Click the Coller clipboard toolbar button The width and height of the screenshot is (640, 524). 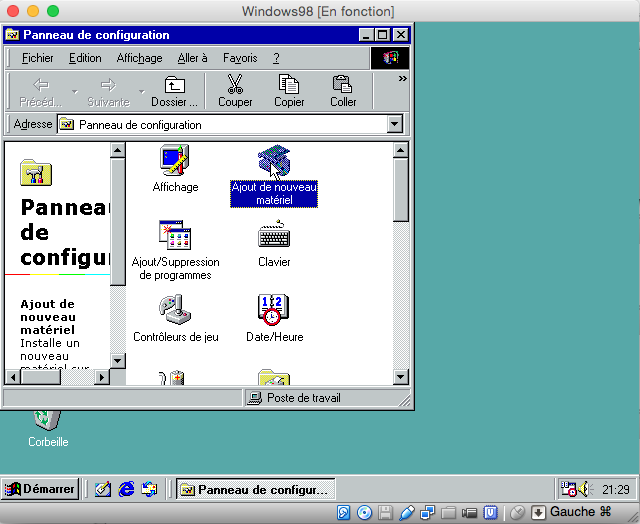343,91
